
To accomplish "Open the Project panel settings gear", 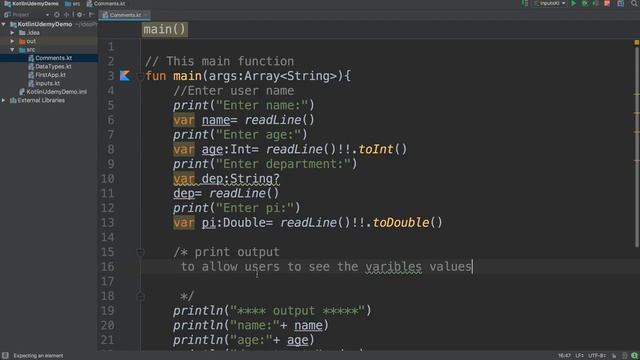I will pyautogui.click(x=80, y=15).
